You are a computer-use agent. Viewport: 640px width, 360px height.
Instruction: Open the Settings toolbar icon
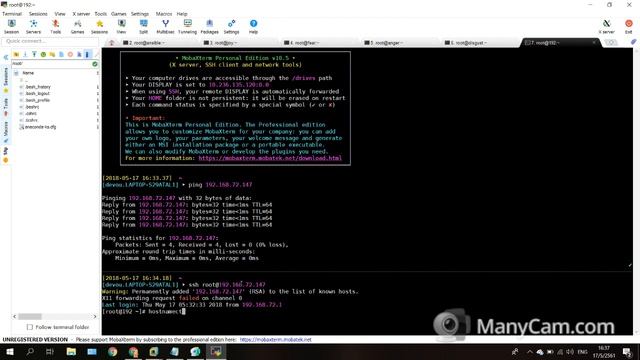(231, 27)
